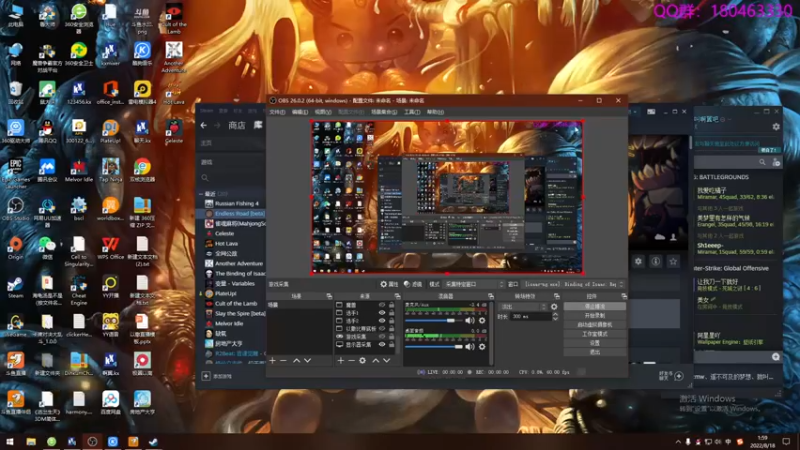Open the Steam game page settings gear icon
Image resolution: width=800 pixels, height=450 pixels.
tap(638, 261)
